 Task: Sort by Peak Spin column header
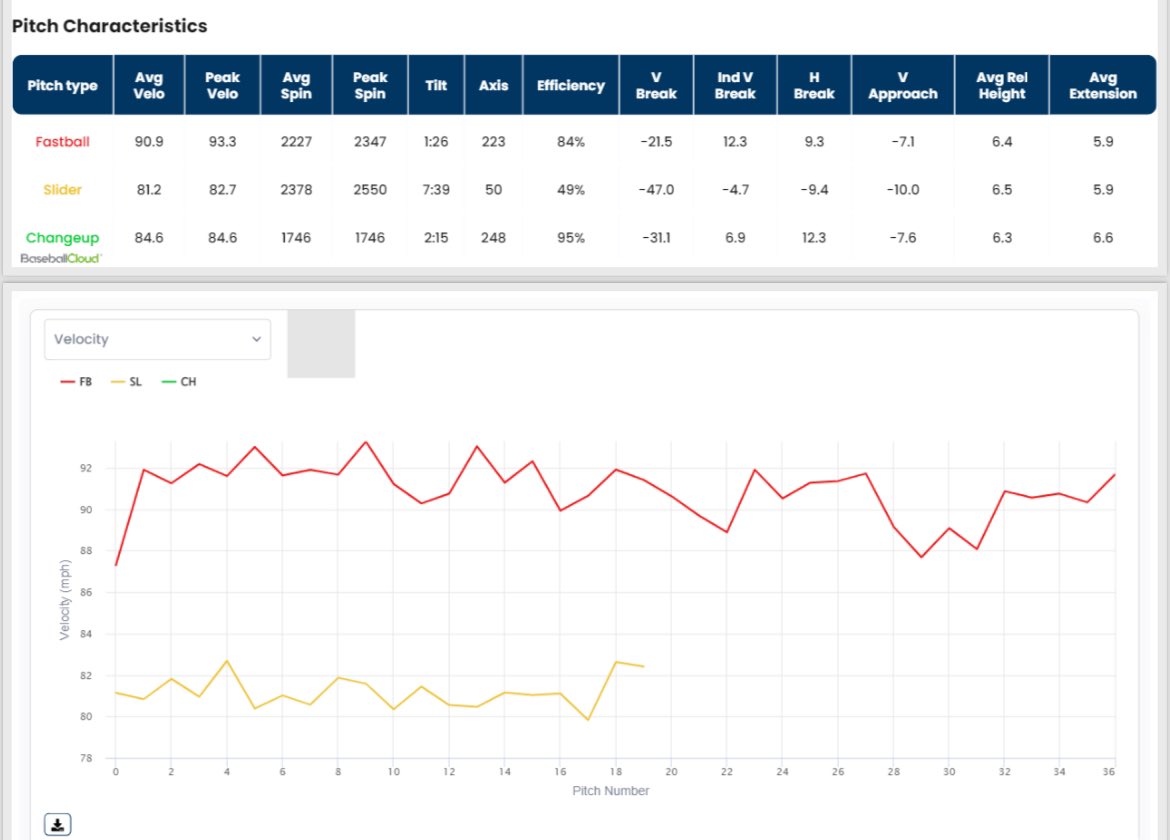pyautogui.click(x=370, y=85)
